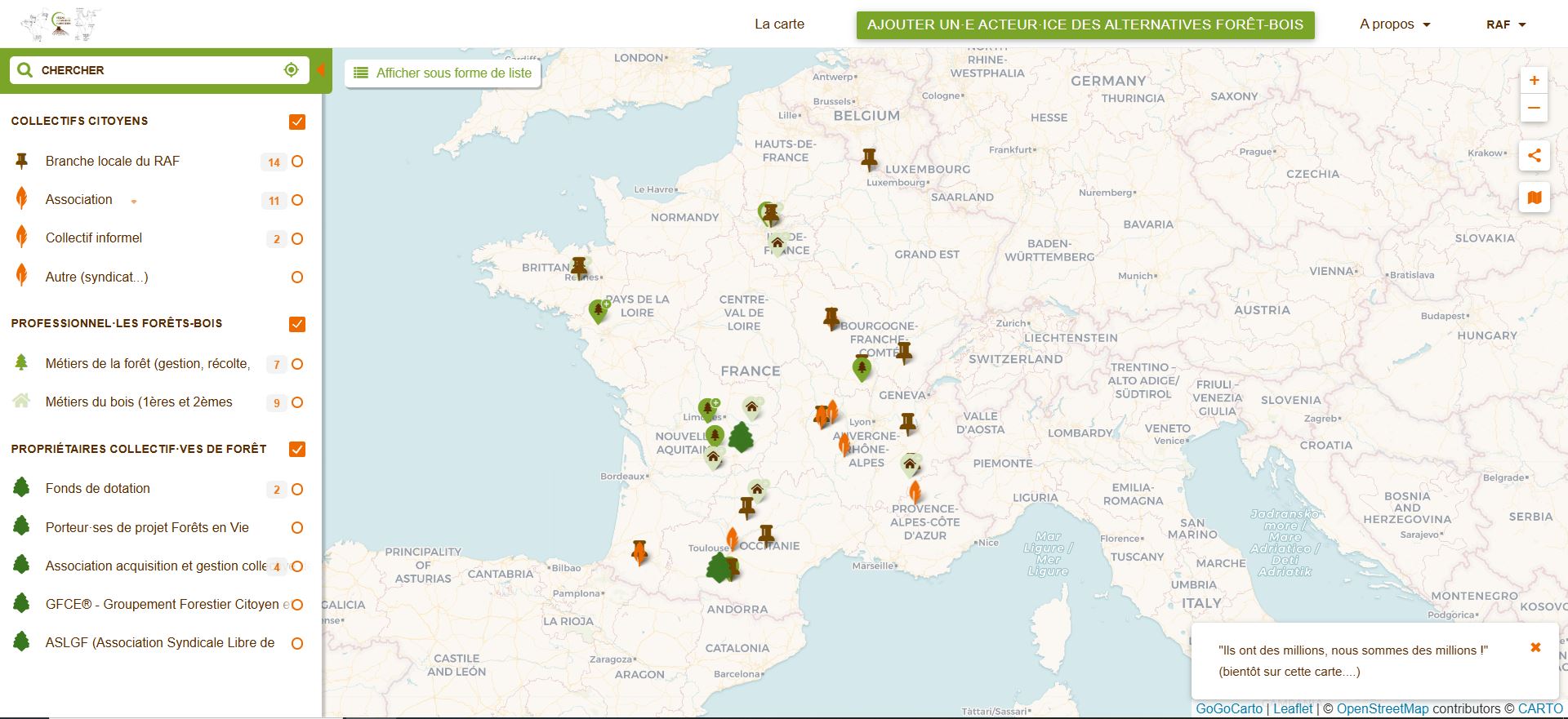
Task: Zoom in on the map
Action: point(1534,80)
